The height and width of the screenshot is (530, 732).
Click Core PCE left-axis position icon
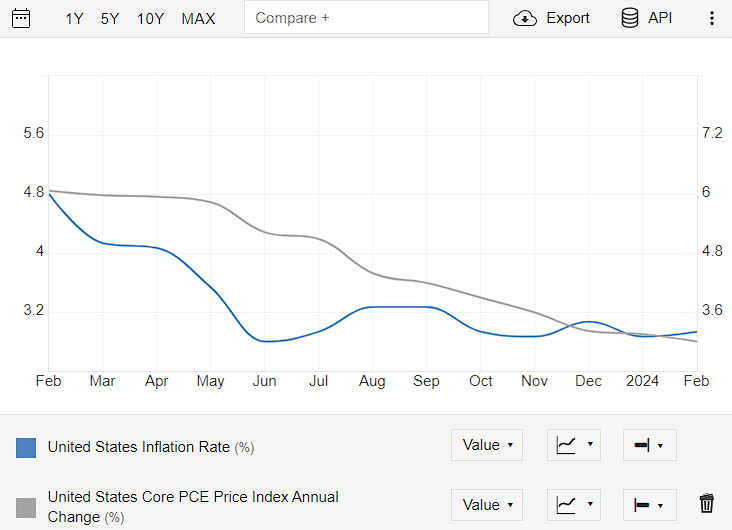coord(642,505)
